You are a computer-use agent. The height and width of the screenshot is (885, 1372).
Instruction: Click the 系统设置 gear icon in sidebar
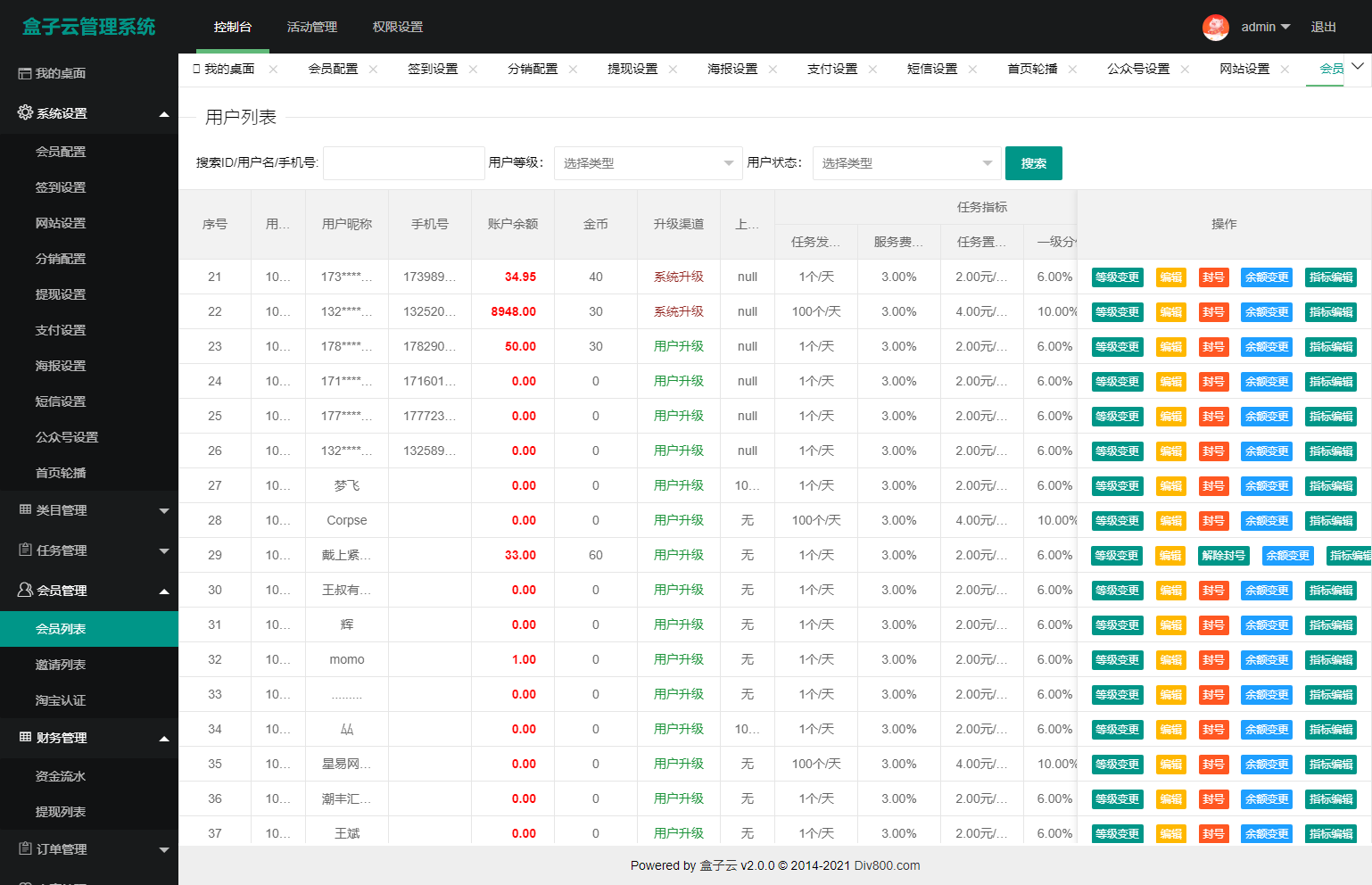point(25,113)
